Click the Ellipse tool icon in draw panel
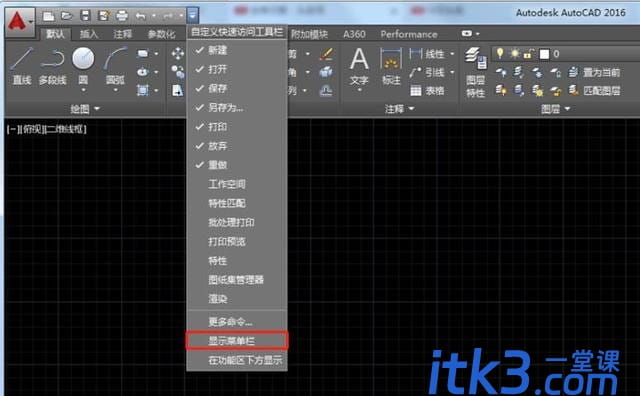 (x=142, y=72)
